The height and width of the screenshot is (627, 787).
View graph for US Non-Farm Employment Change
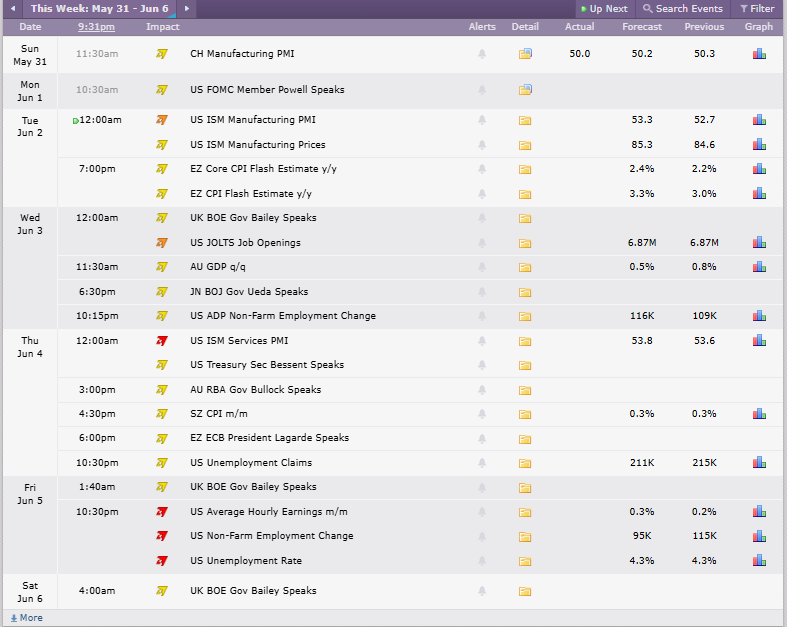point(759,536)
